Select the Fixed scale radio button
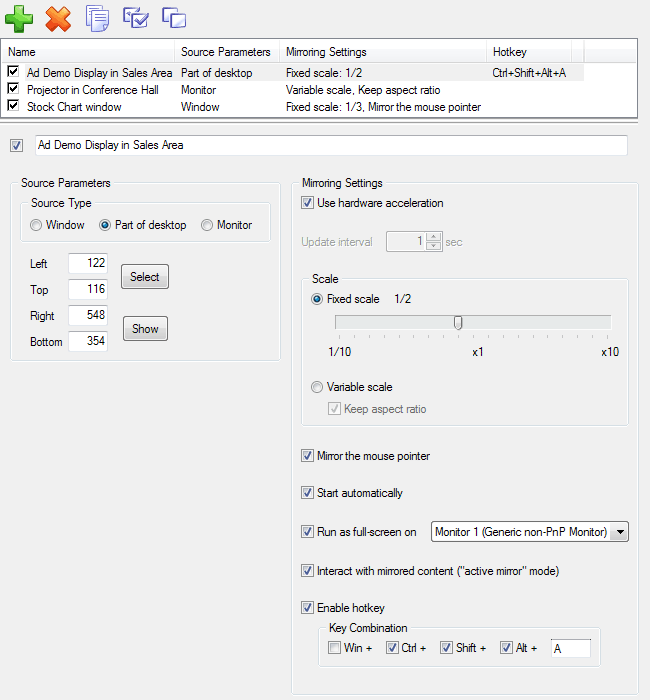This screenshot has width=650, height=700. [x=317, y=299]
